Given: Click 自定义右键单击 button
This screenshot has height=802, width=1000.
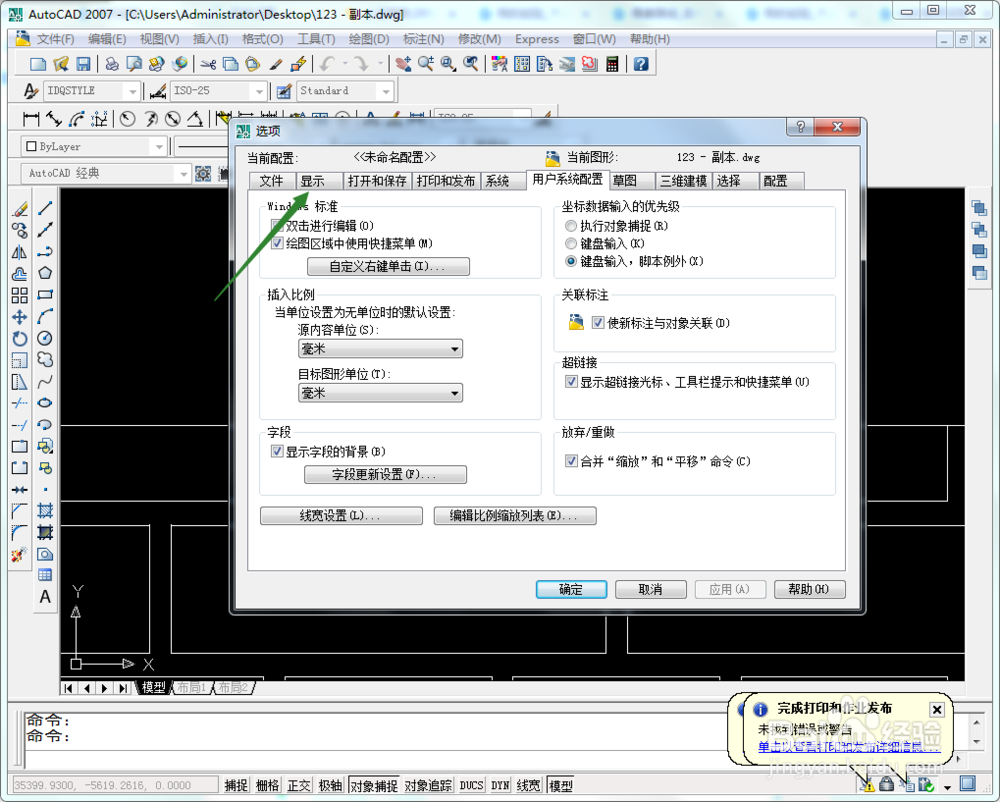Looking at the screenshot, I should coord(388,266).
